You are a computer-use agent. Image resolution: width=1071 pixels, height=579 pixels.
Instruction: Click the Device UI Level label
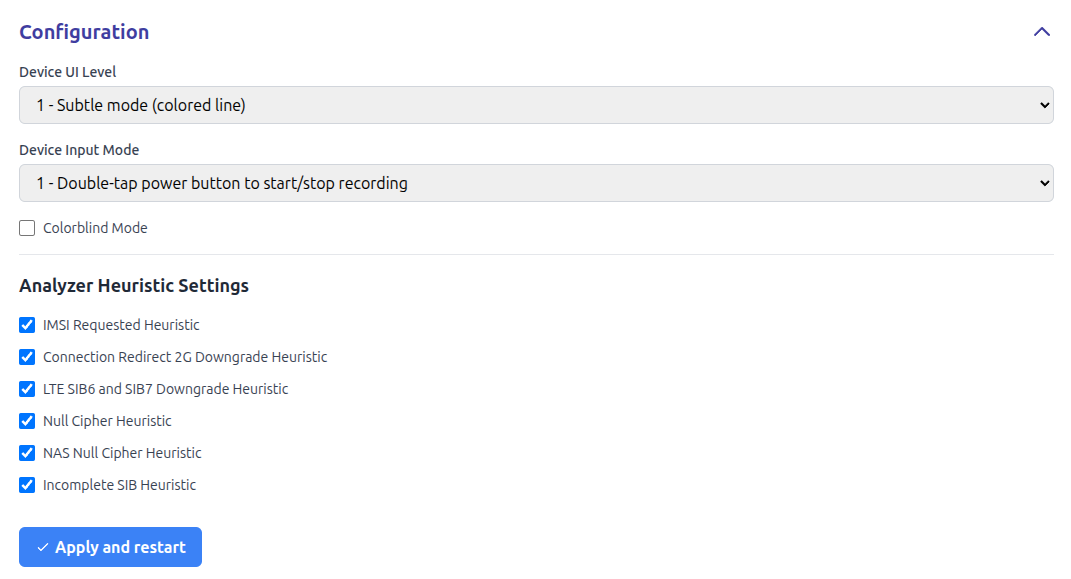coord(68,72)
